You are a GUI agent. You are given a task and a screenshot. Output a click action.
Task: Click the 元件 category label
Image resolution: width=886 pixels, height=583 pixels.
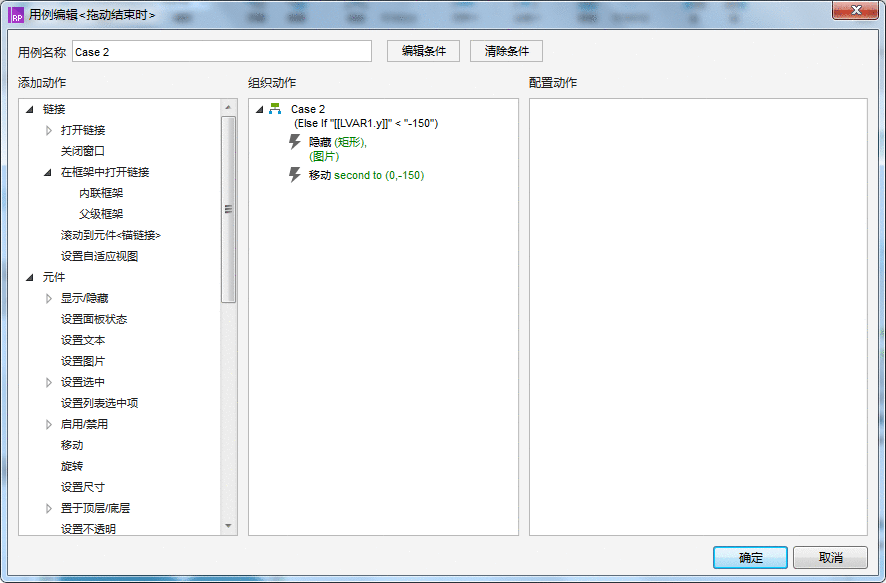(x=54, y=277)
